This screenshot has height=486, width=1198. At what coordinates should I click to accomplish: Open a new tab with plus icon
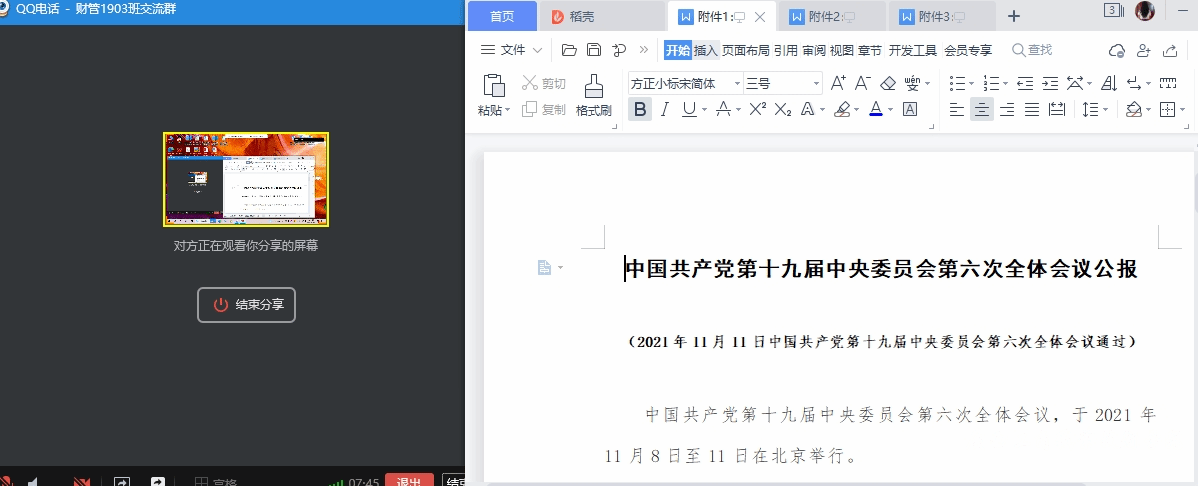[x=1013, y=16]
